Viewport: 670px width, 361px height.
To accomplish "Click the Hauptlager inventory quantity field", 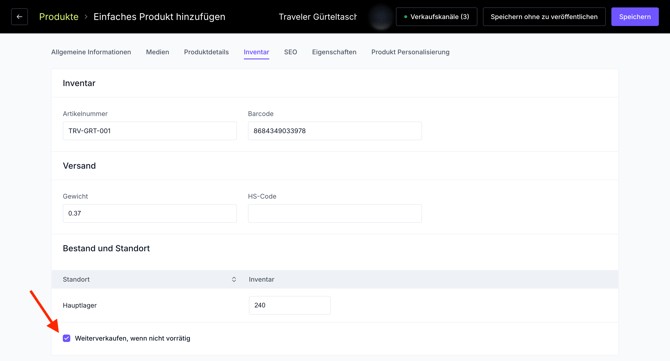I will pos(290,305).
